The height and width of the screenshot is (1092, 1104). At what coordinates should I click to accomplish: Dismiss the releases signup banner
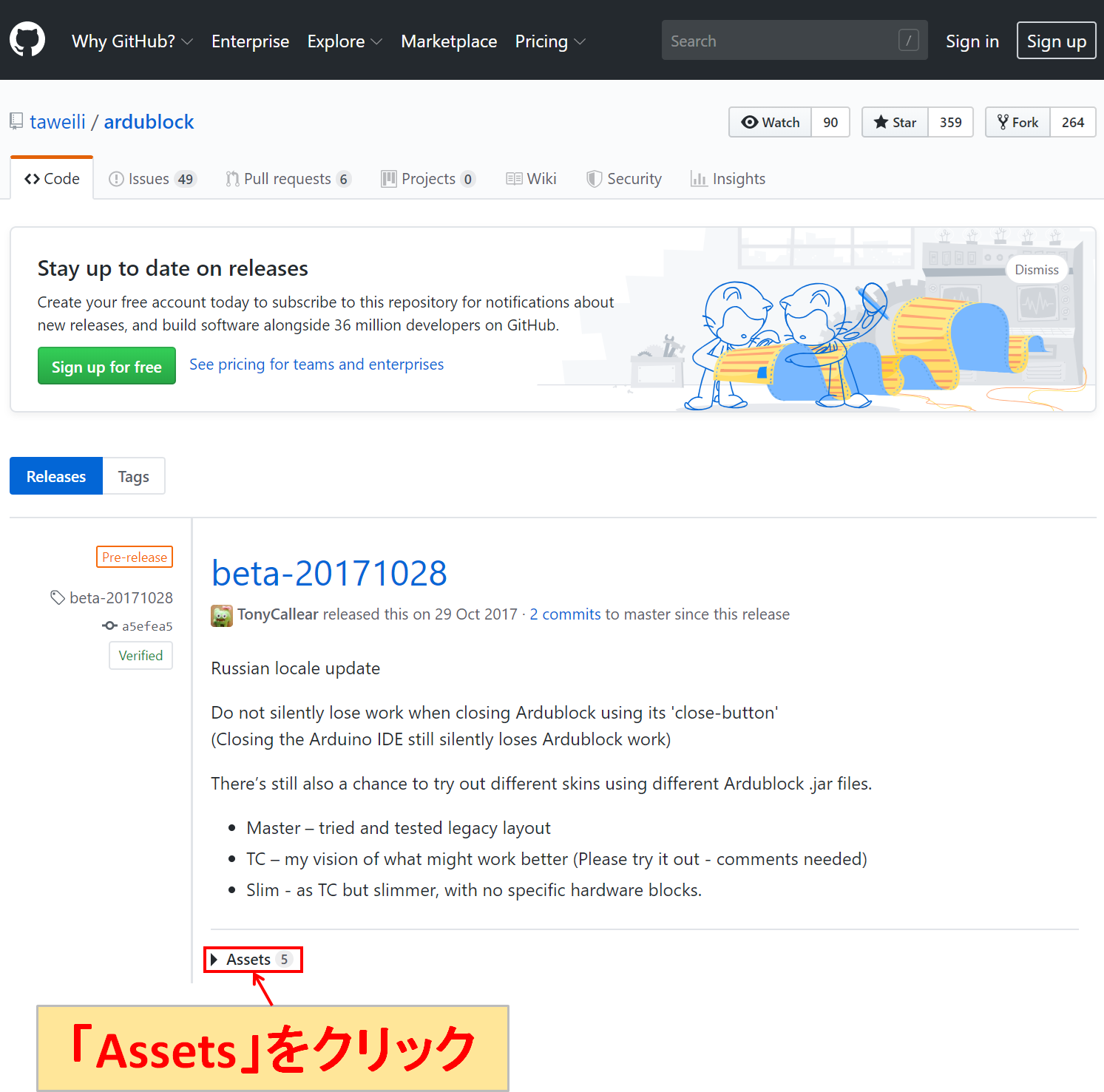(x=1036, y=270)
